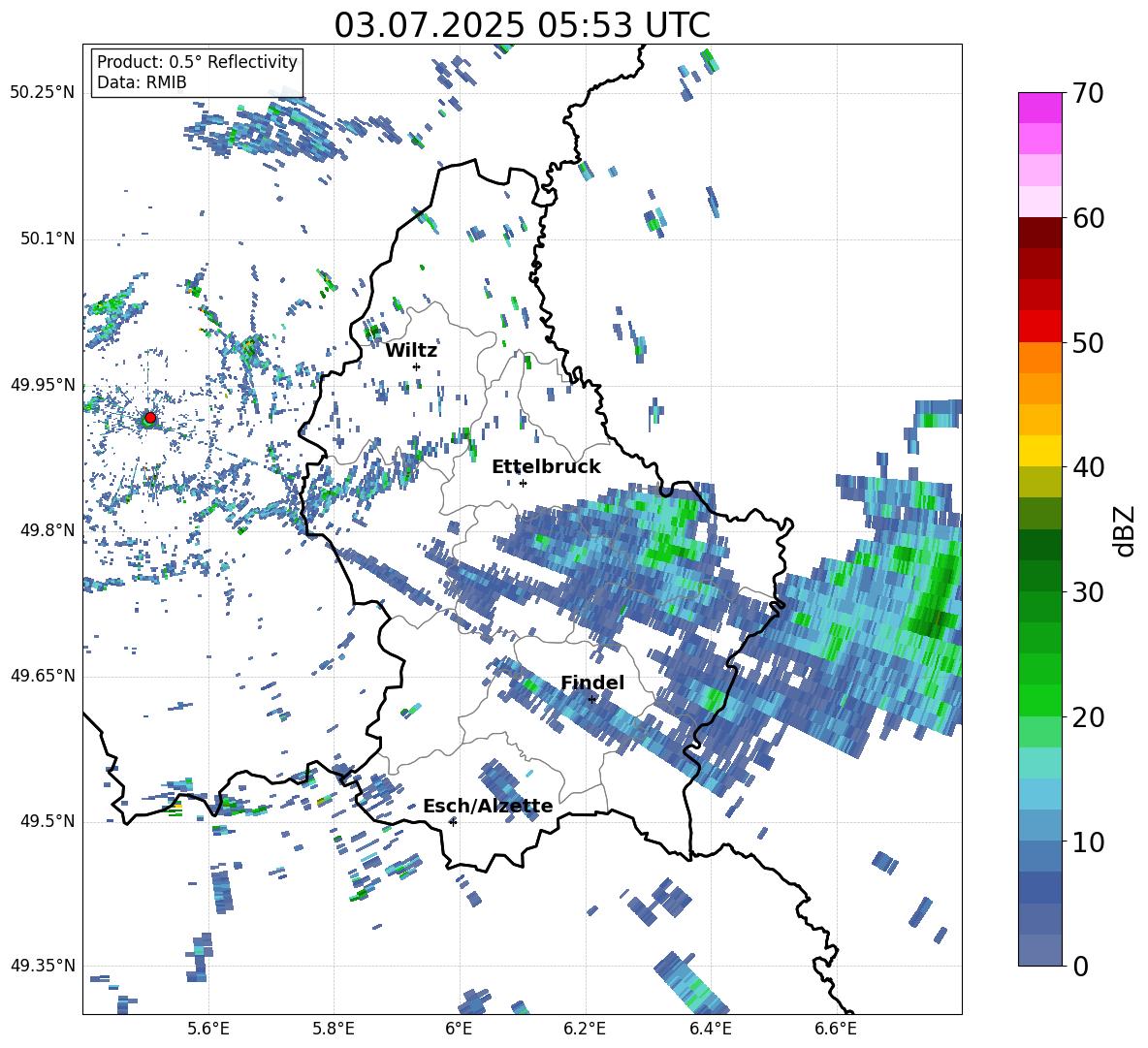
Task: Click the bright red colorbar segment above 50
Action: coord(1040,327)
